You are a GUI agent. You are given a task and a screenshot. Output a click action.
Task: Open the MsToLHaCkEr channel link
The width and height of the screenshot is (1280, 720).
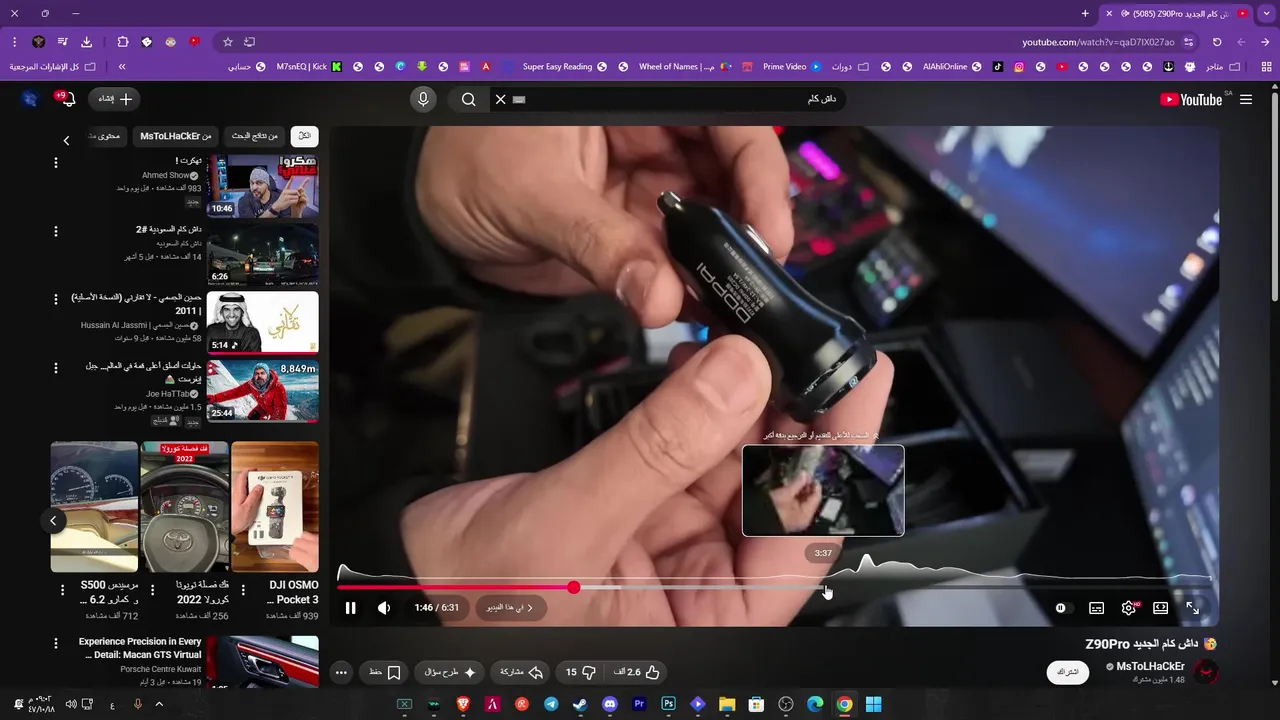[1150, 666]
